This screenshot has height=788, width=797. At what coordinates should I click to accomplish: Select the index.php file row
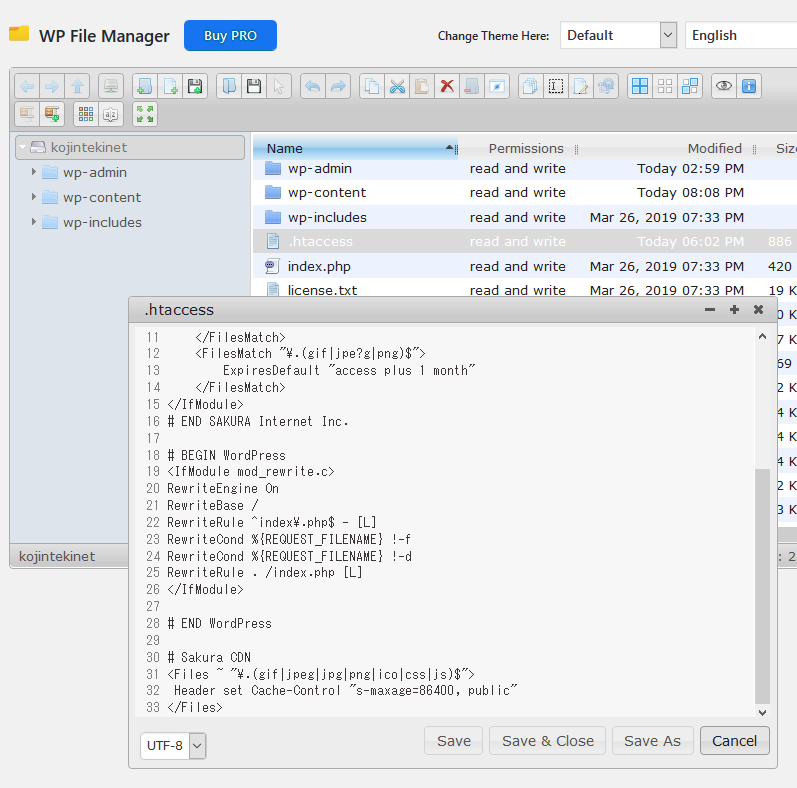coord(525,266)
